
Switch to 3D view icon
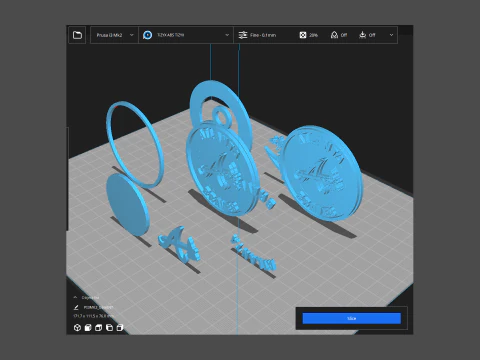click(x=77, y=328)
